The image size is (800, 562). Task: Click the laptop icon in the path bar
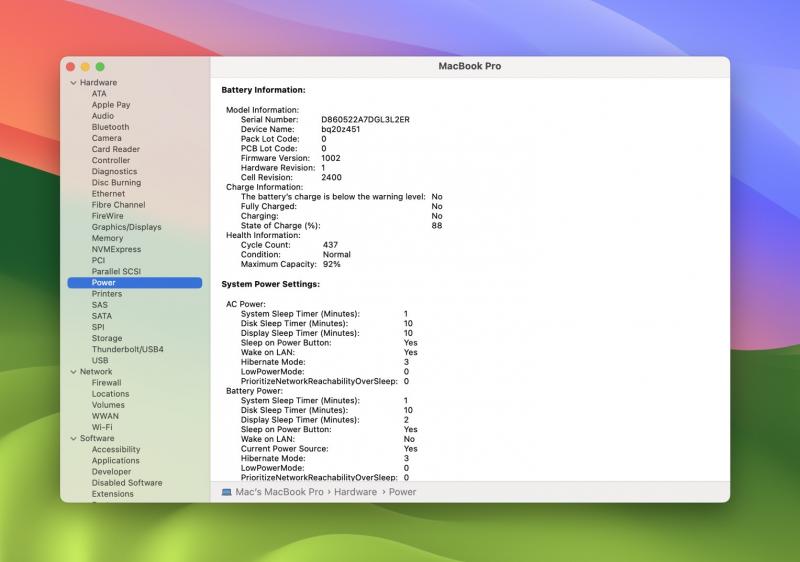[226, 492]
